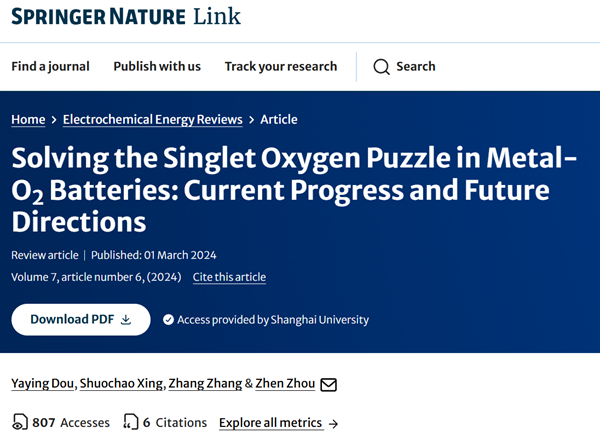Open author Yaying Dou profile
The height and width of the screenshot is (445, 600).
[x=42, y=383]
